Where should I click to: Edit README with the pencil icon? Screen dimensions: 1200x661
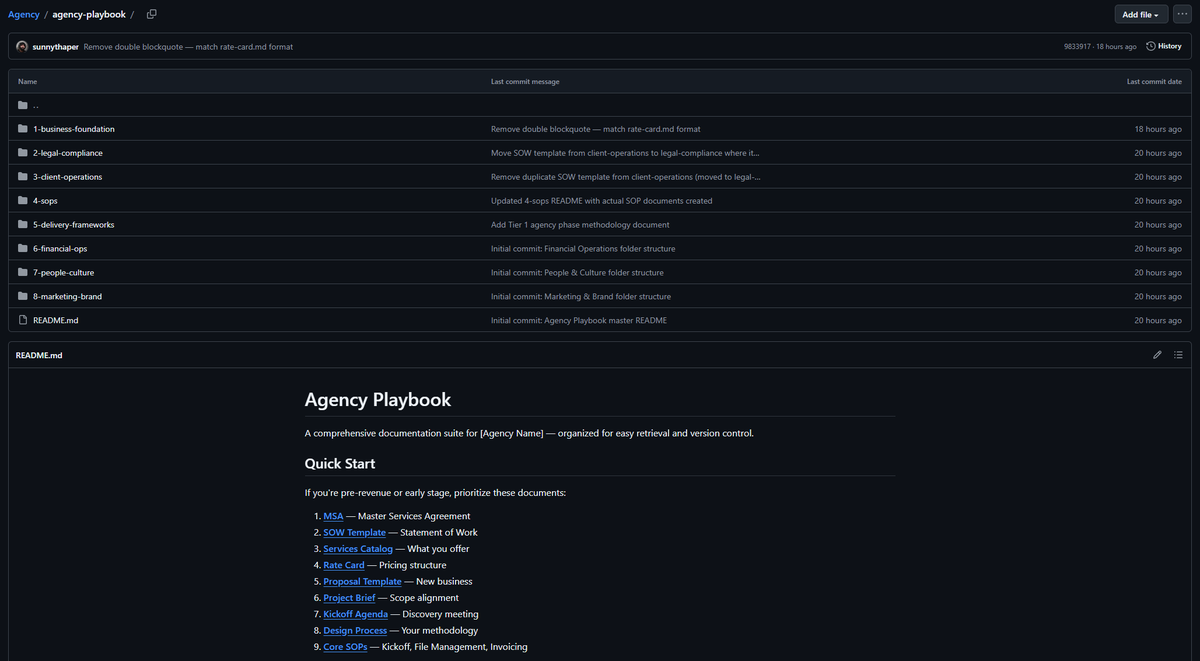click(1157, 355)
